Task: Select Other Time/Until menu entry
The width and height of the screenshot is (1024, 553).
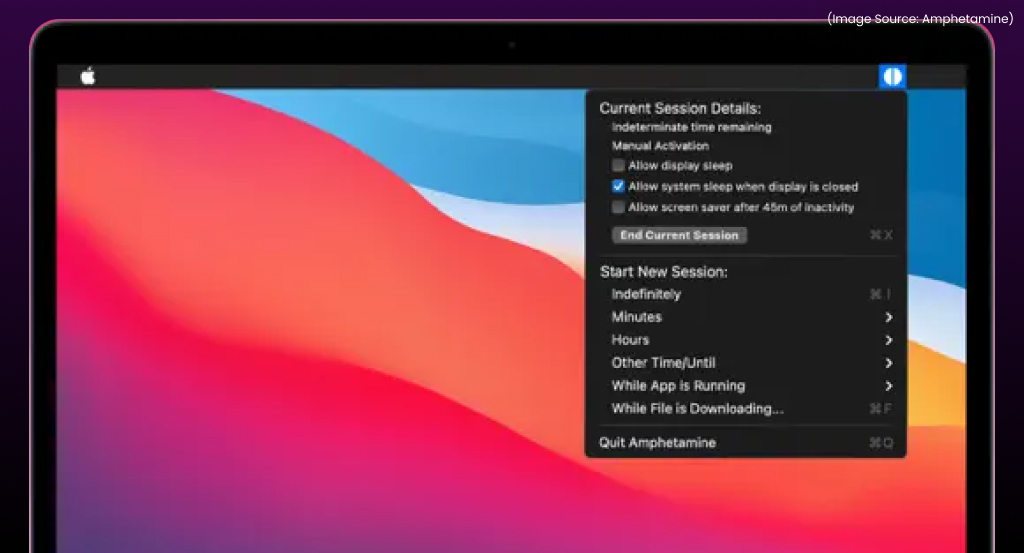Action: 745,363
